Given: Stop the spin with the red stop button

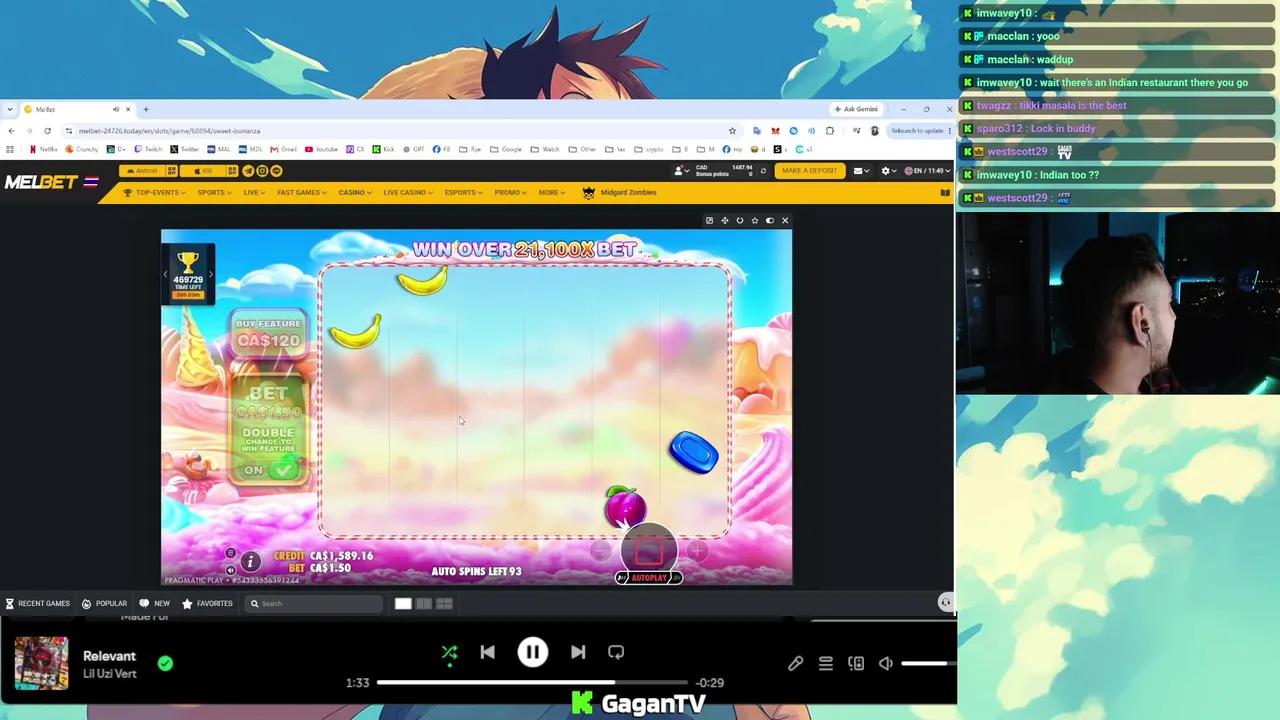Looking at the screenshot, I should click(648, 550).
